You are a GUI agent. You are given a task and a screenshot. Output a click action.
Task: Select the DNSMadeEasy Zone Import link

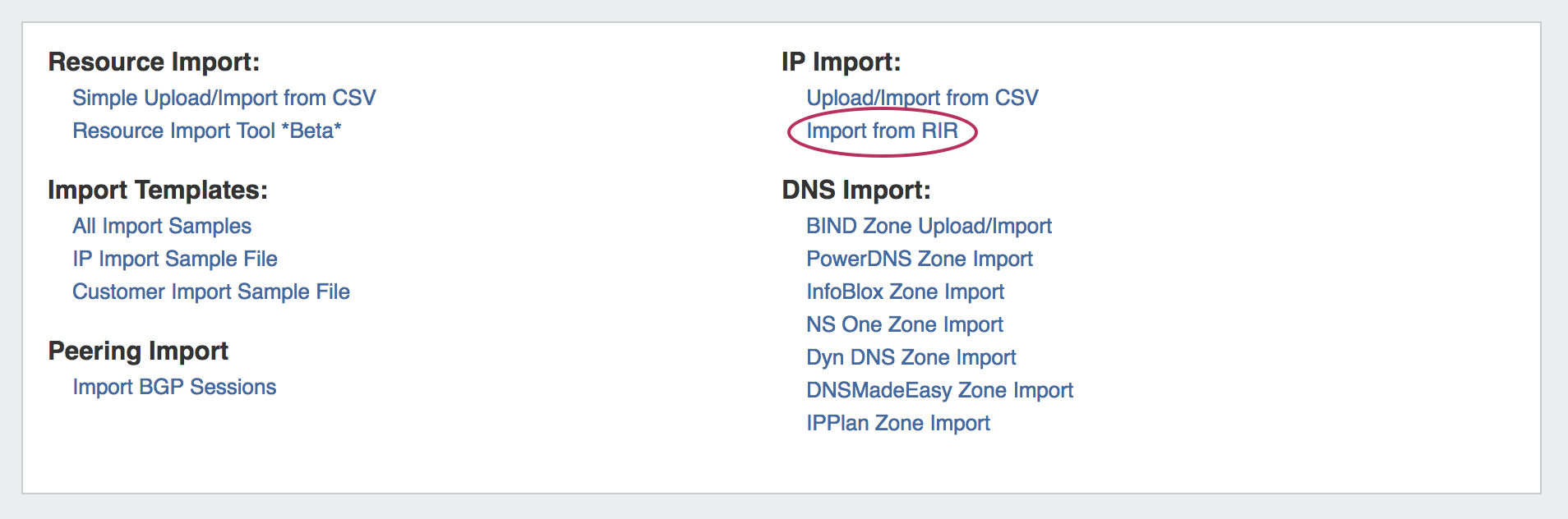tap(939, 390)
